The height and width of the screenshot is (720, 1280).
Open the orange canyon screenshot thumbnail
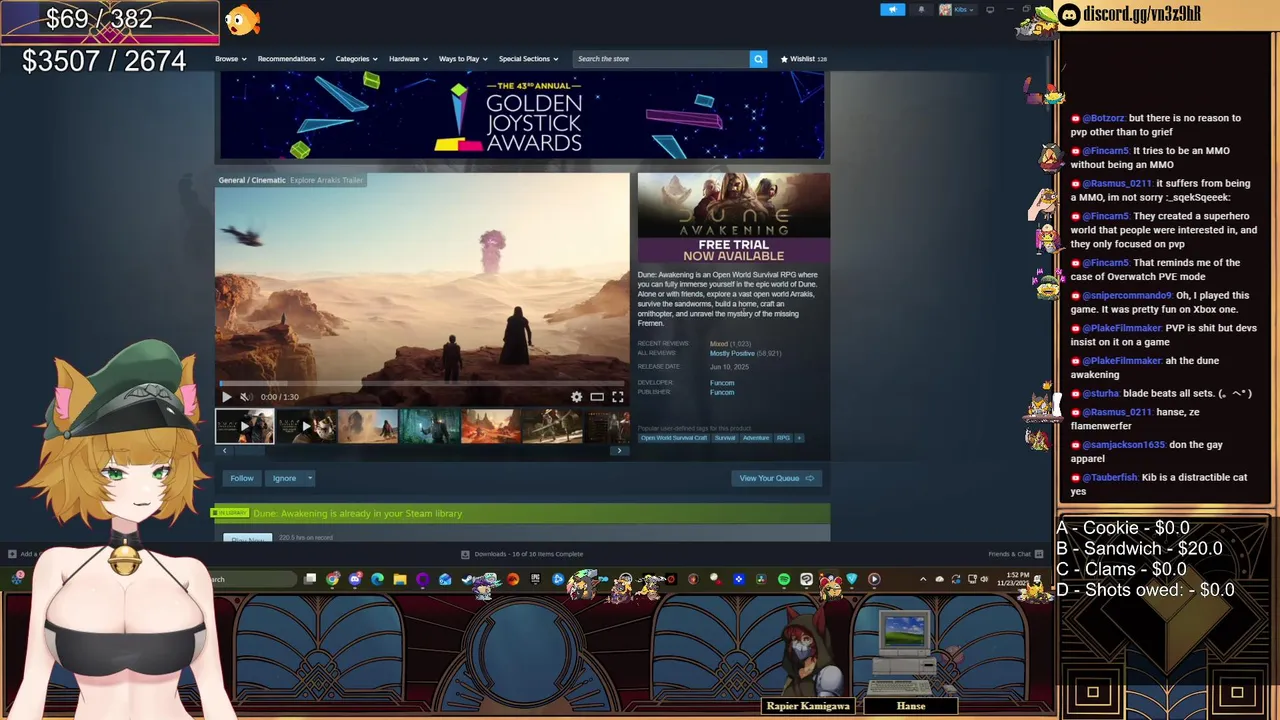click(x=490, y=426)
